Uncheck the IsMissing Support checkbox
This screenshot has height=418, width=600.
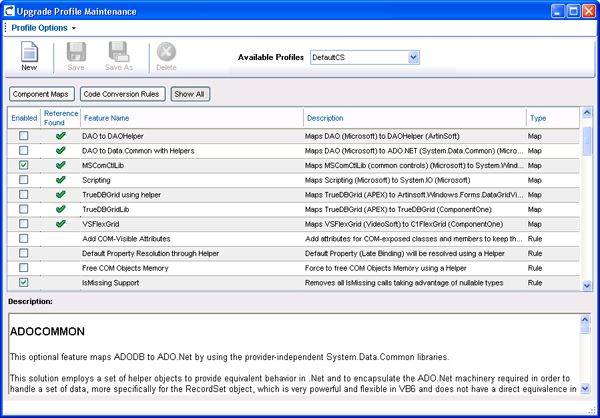coord(23,284)
